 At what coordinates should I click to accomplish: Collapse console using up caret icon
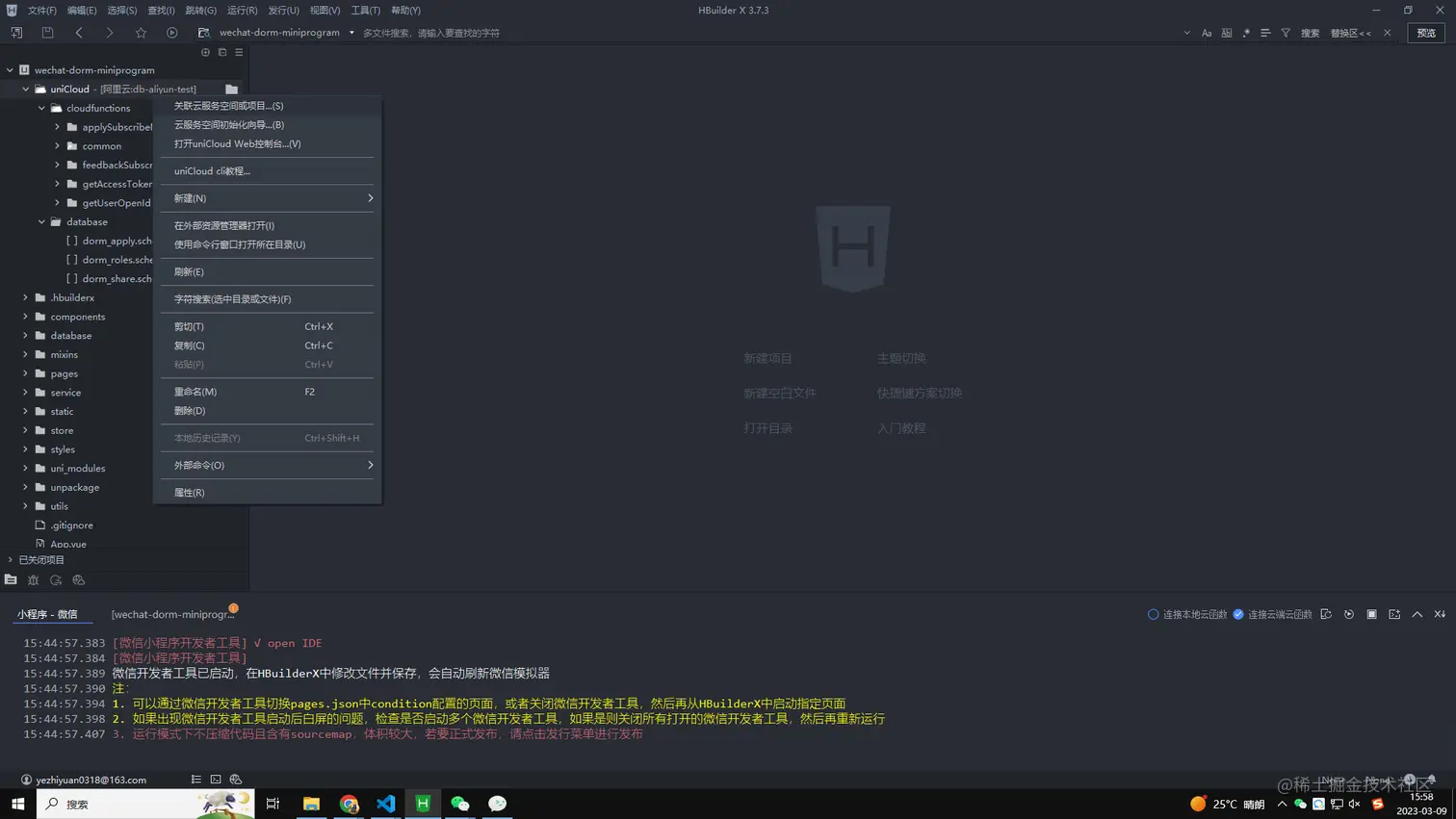coord(1417,614)
